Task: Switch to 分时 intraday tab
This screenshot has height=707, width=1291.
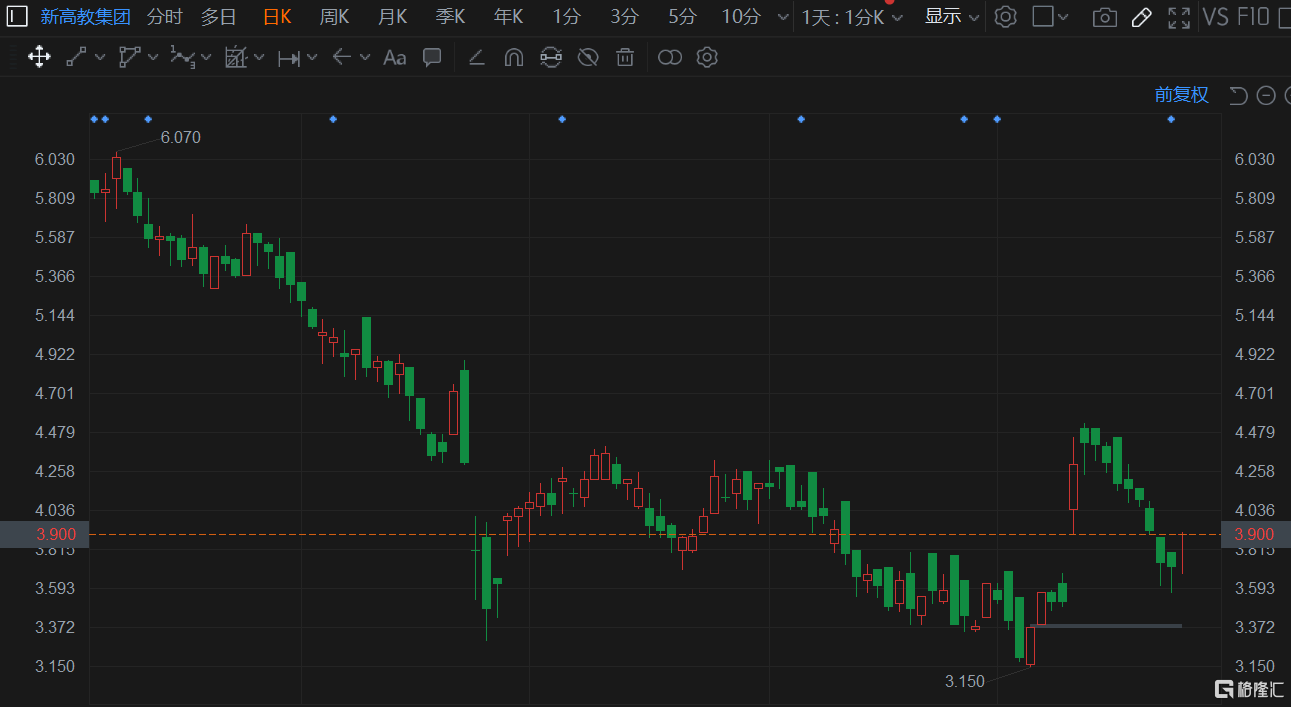Action: click(164, 17)
